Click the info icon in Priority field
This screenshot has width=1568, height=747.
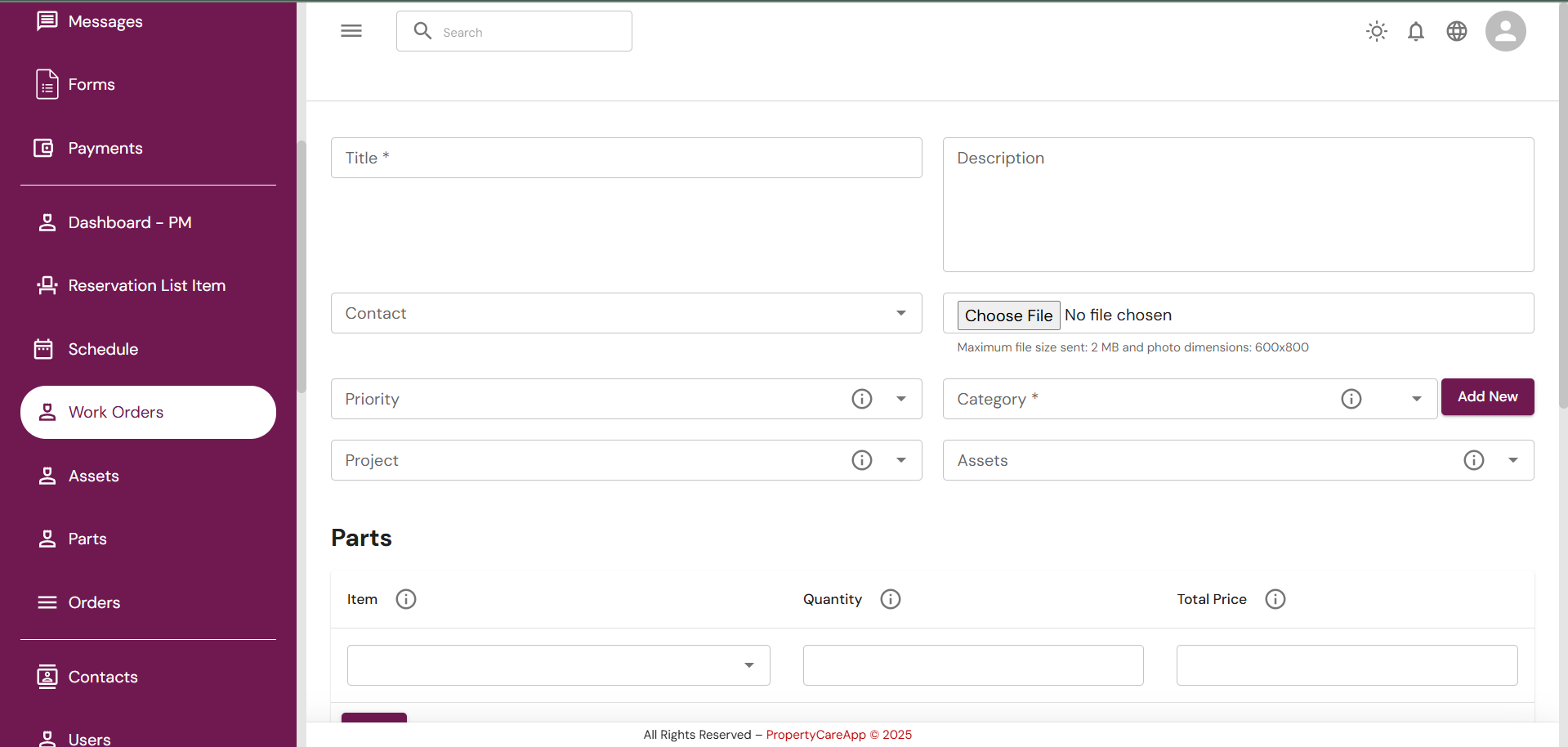(x=862, y=399)
